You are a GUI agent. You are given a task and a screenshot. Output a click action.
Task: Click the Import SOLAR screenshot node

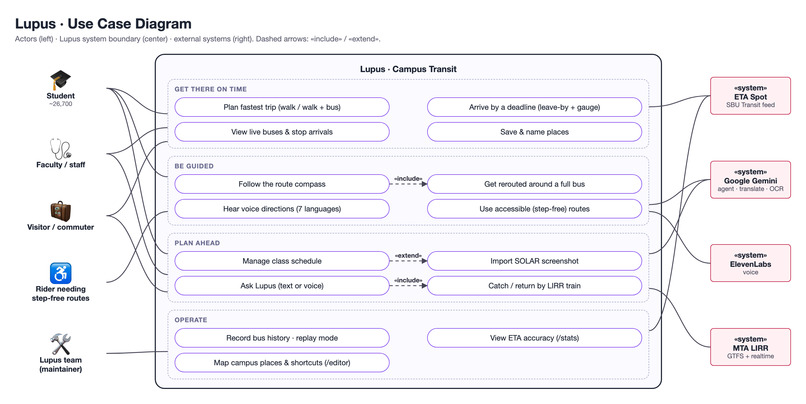pos(535,261)
